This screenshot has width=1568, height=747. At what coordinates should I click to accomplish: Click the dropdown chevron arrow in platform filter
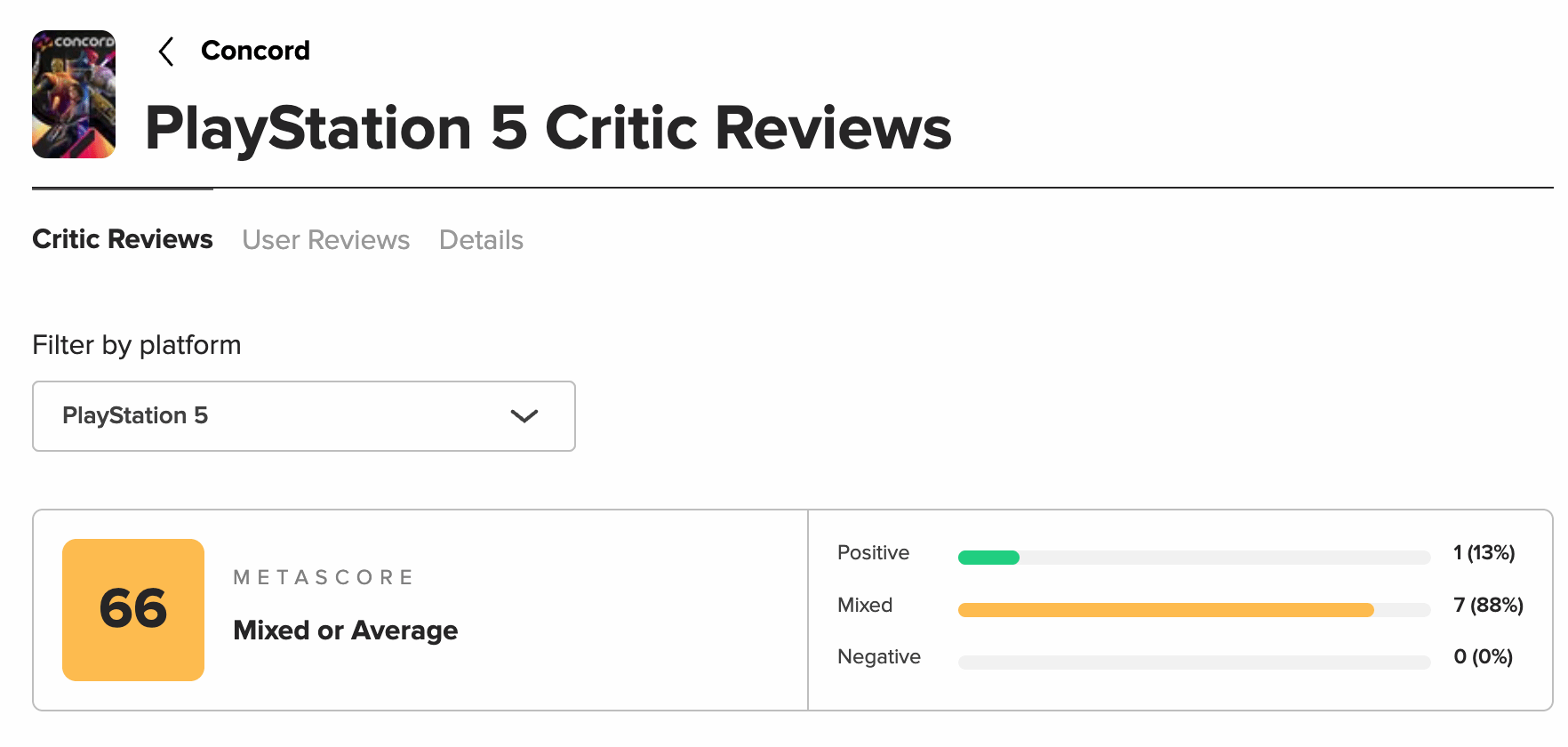coord(524,416)
